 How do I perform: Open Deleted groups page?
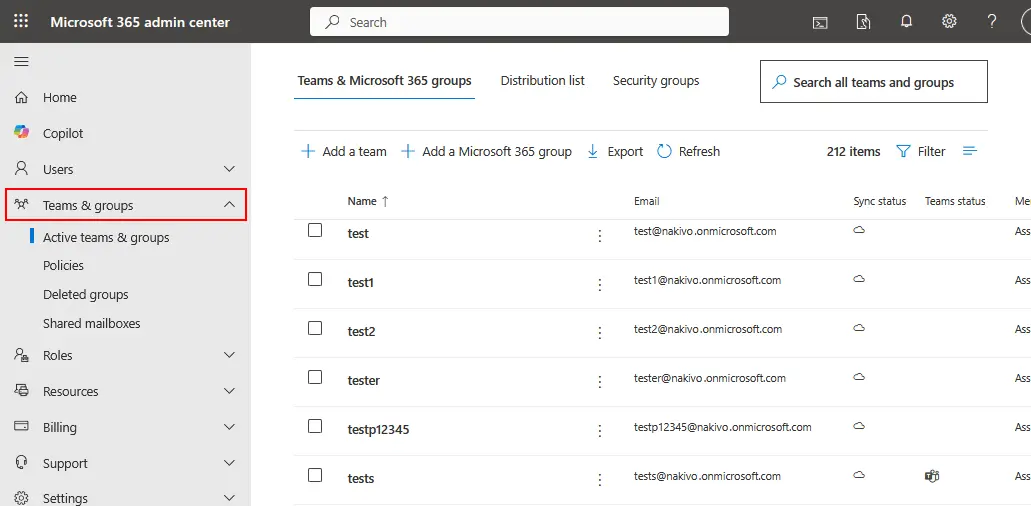point(85,294)
